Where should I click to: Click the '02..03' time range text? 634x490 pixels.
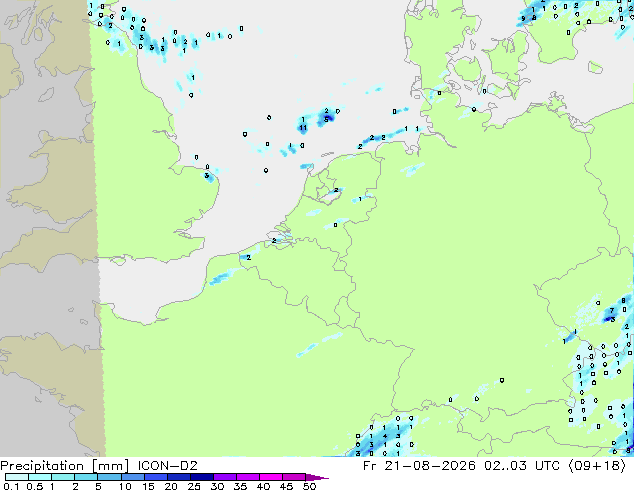point(505,466)
